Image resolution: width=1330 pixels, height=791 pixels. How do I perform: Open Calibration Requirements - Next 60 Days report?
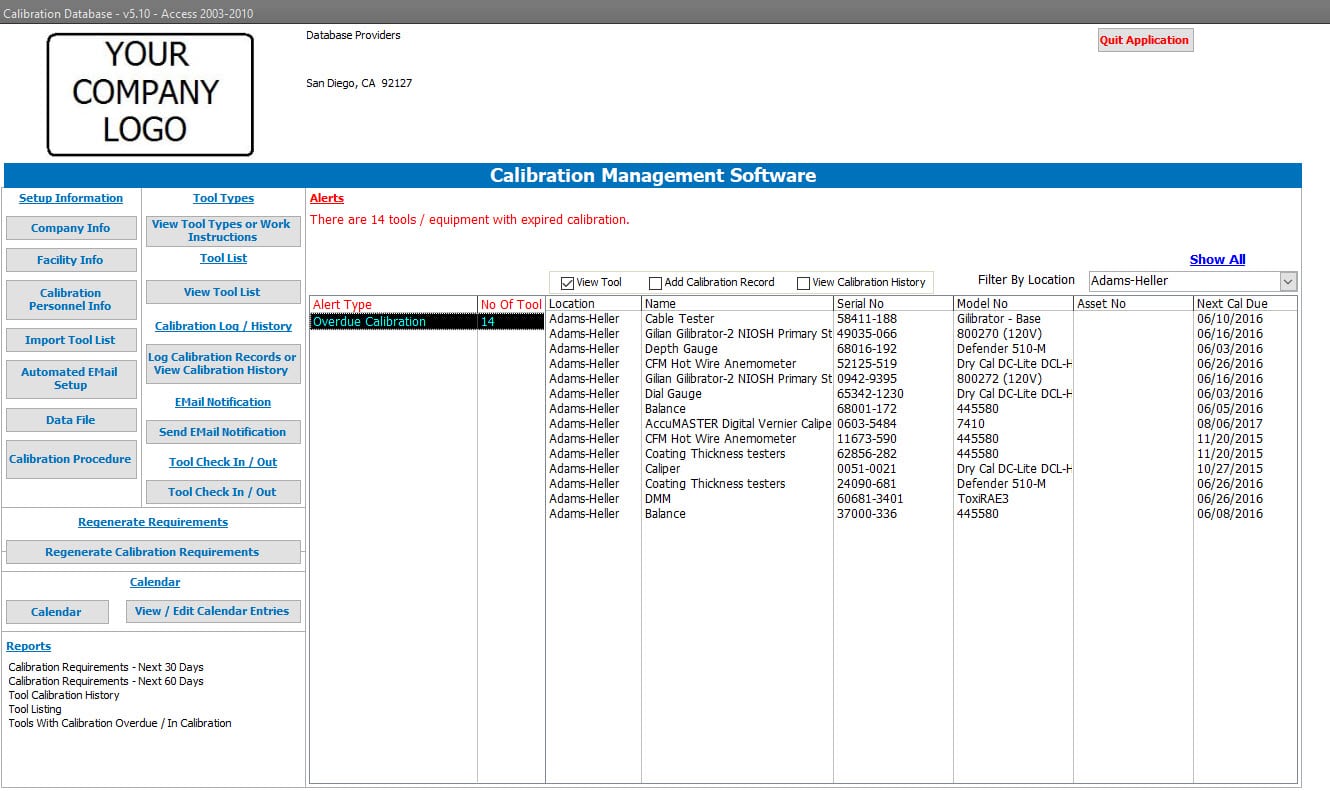pos(106,681)
